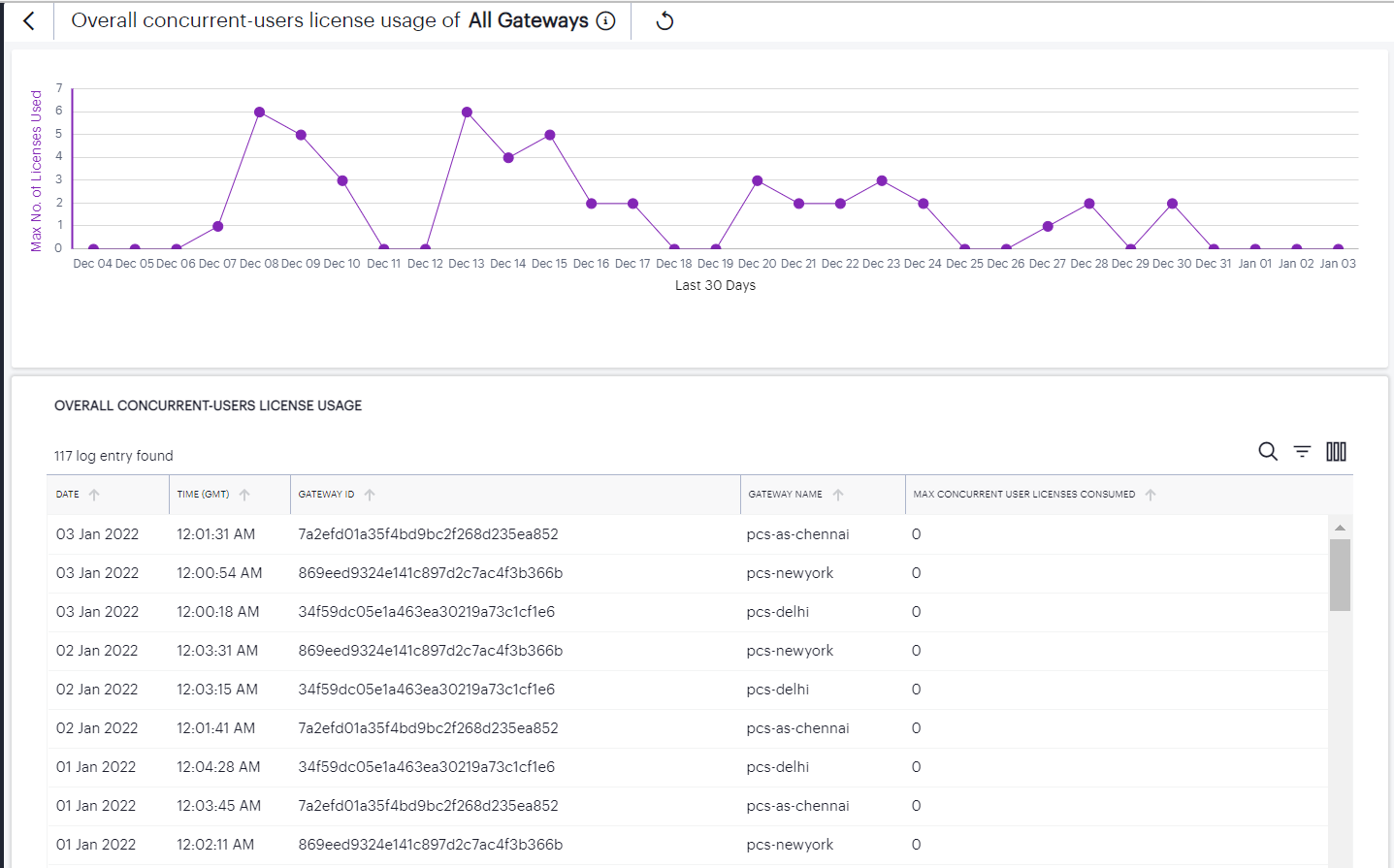Screen dimensions: 1394x868
Task: Select the OVERALL CONCURRENT-USERS LICENSE USAGE heading
Action: pyautogui.click(x=208, y=405)
